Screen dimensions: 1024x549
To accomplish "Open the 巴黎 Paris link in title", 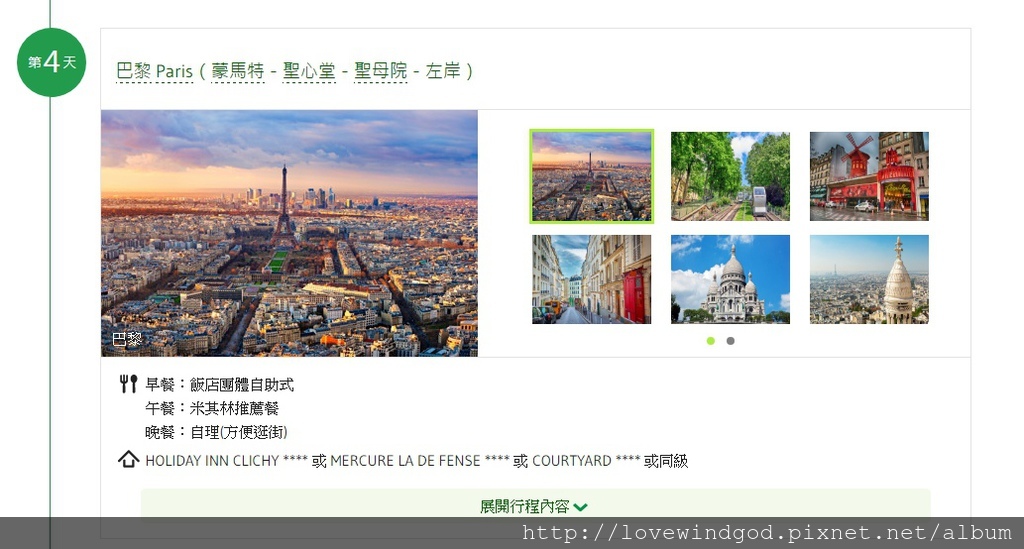I will [x=155, y=71].
